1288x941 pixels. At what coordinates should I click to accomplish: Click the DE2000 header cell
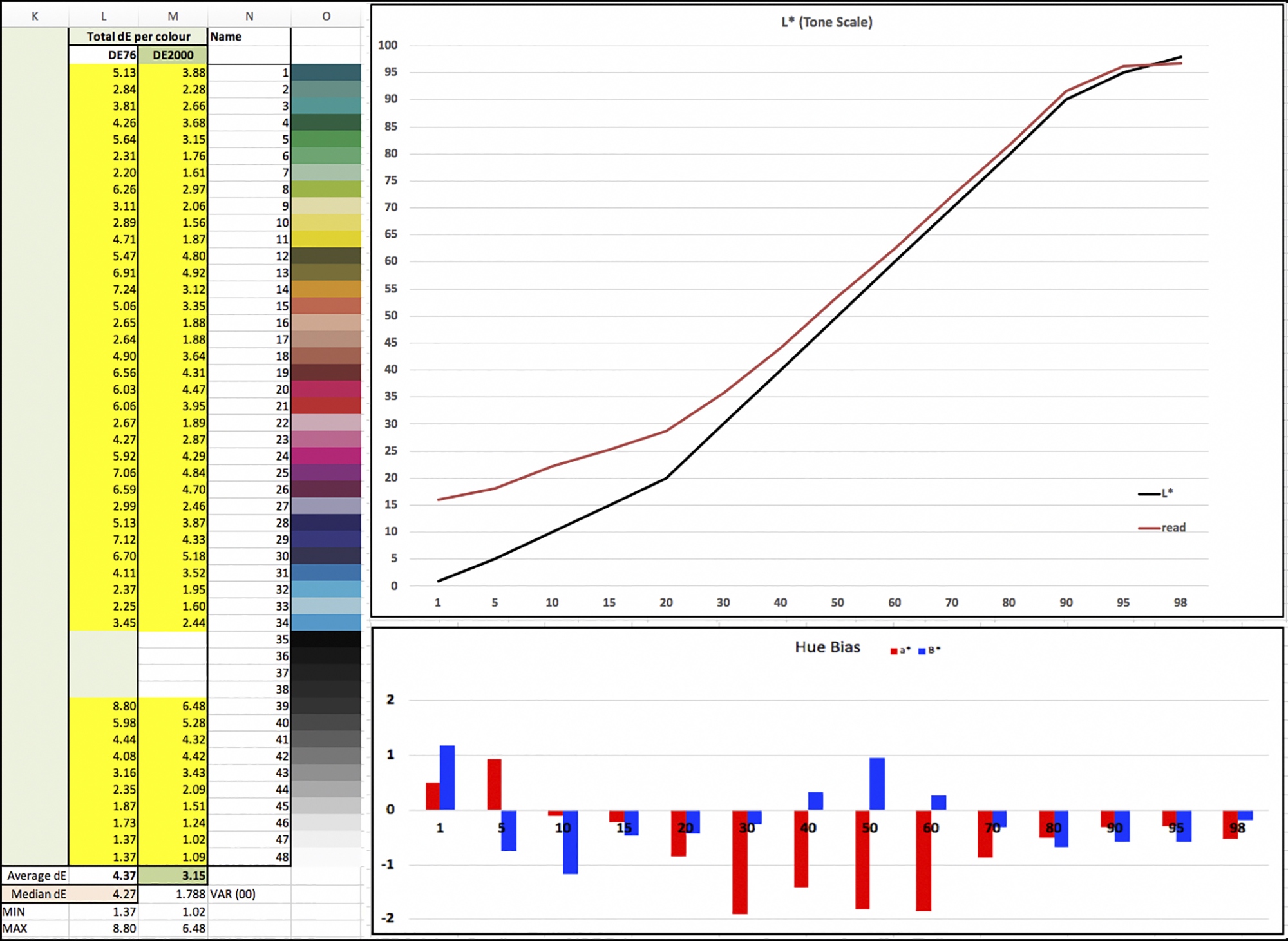[x=173, y=55]
